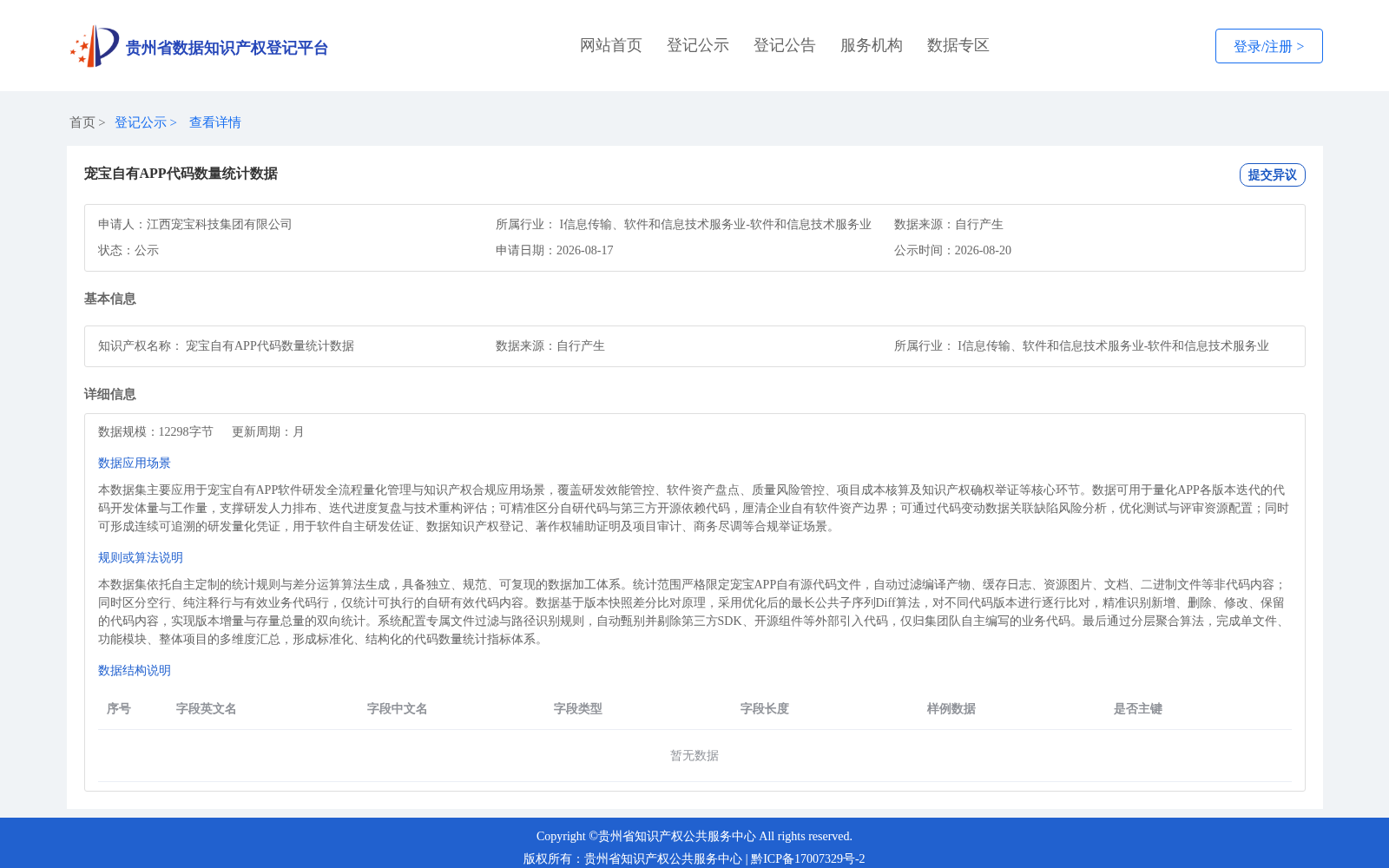The height and width of the screenshot is (868, 1389).
Task: Click the 更新周期：月 text
Action: (268, 431)
